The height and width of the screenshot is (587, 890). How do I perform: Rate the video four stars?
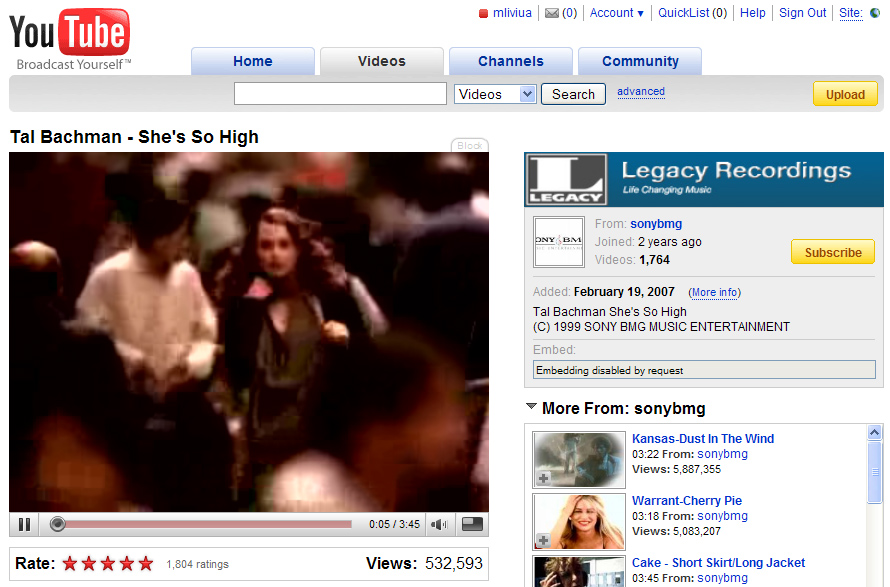[x=127, y=564]
